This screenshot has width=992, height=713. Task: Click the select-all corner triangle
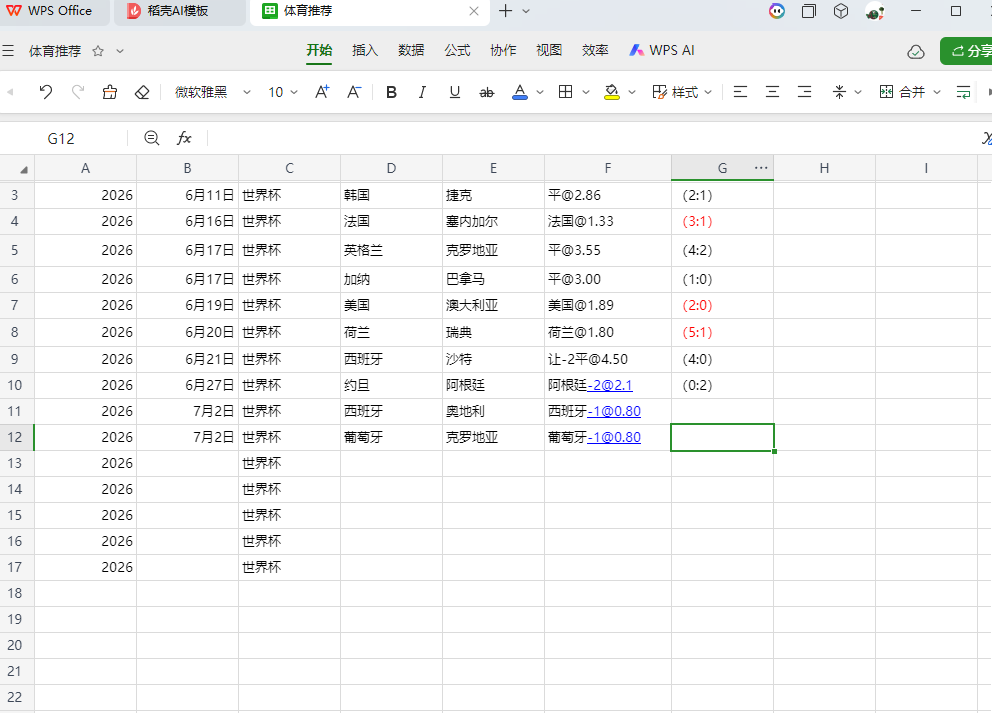click(23, 169)
